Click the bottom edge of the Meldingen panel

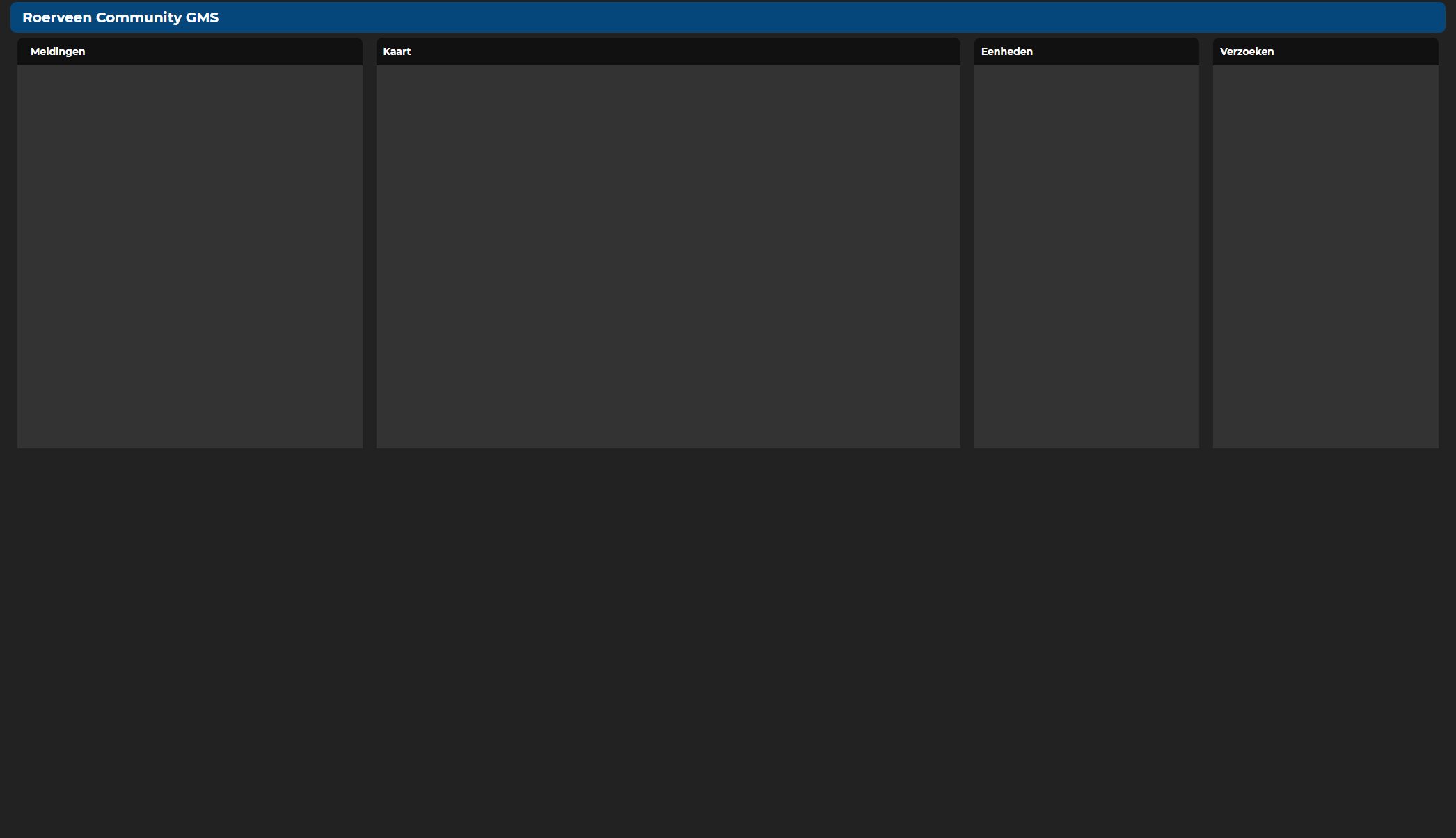[x=189, y=445]
